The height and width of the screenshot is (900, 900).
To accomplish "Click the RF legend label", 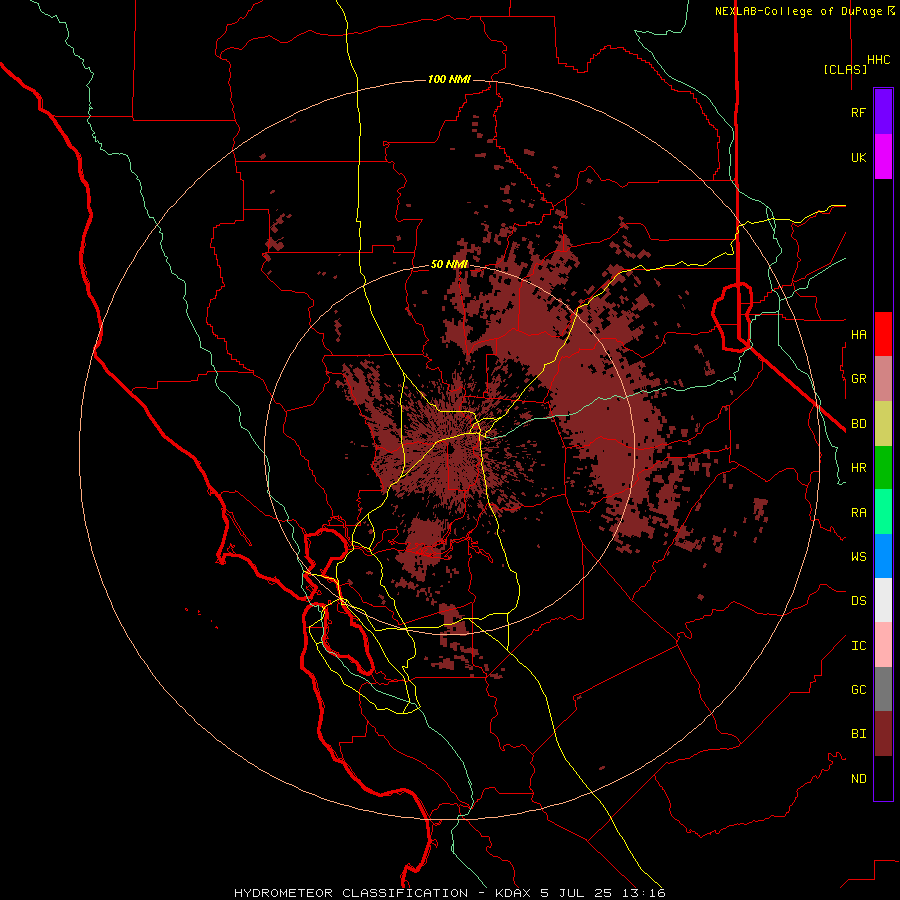I will click(x=858, y=112).
